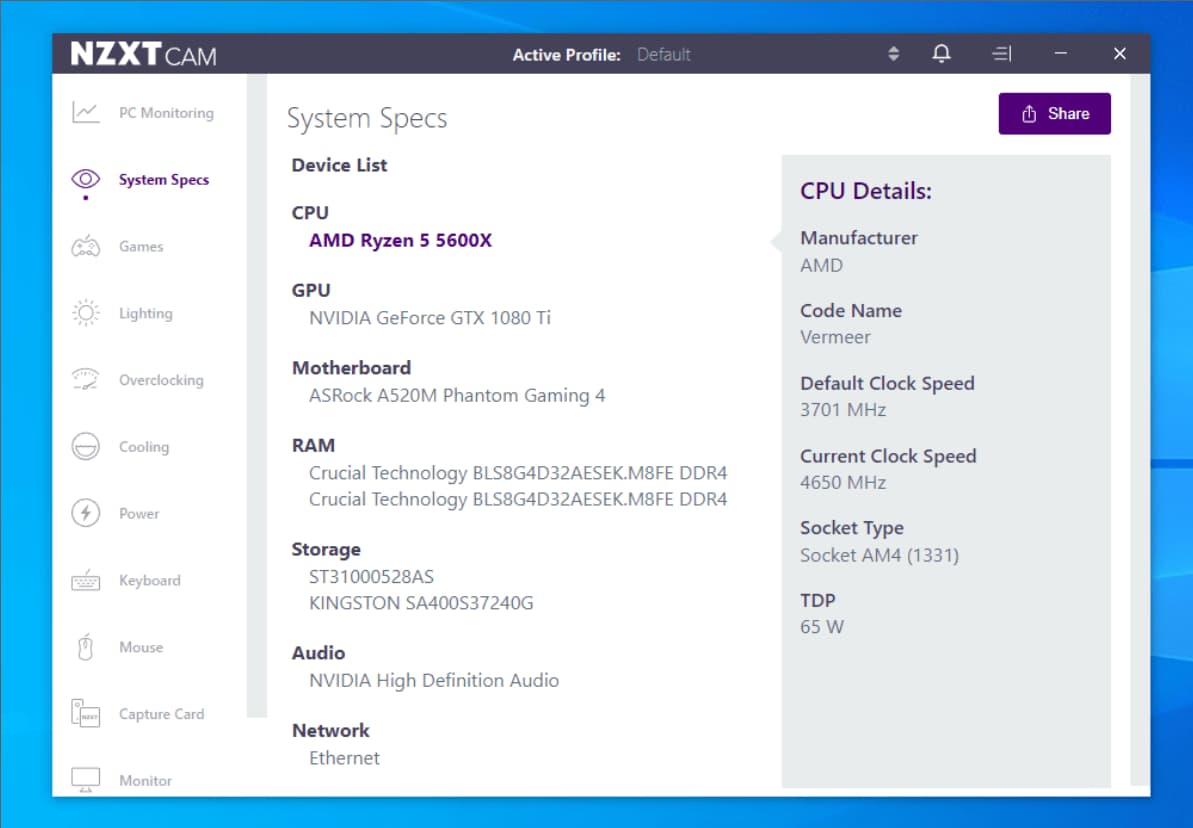Open Cooling section label

pyautogui.click(x=144, y=447)
